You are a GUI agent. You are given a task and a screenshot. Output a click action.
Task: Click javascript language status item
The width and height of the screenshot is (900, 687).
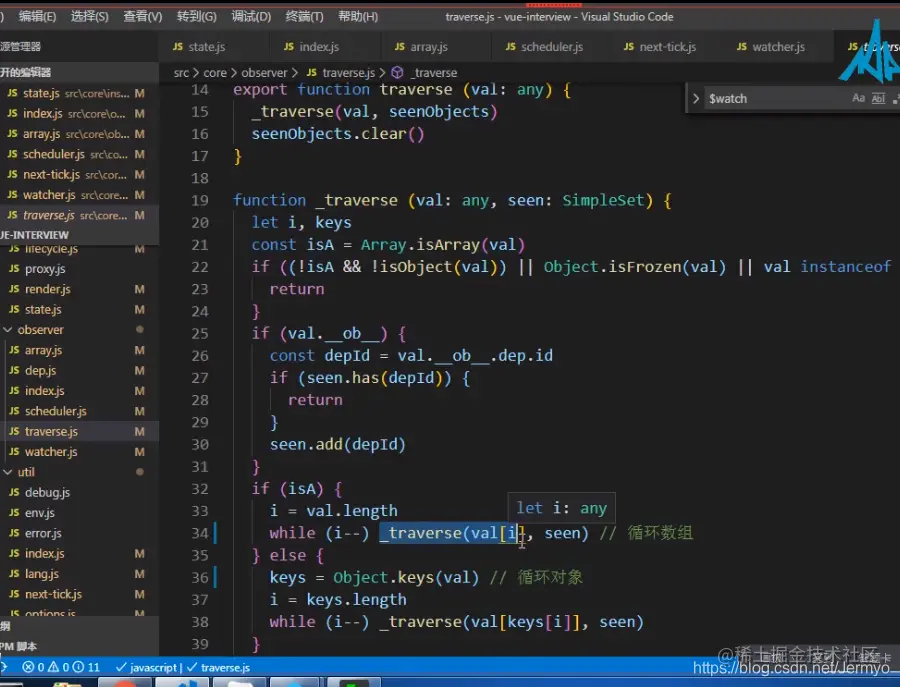147,667
